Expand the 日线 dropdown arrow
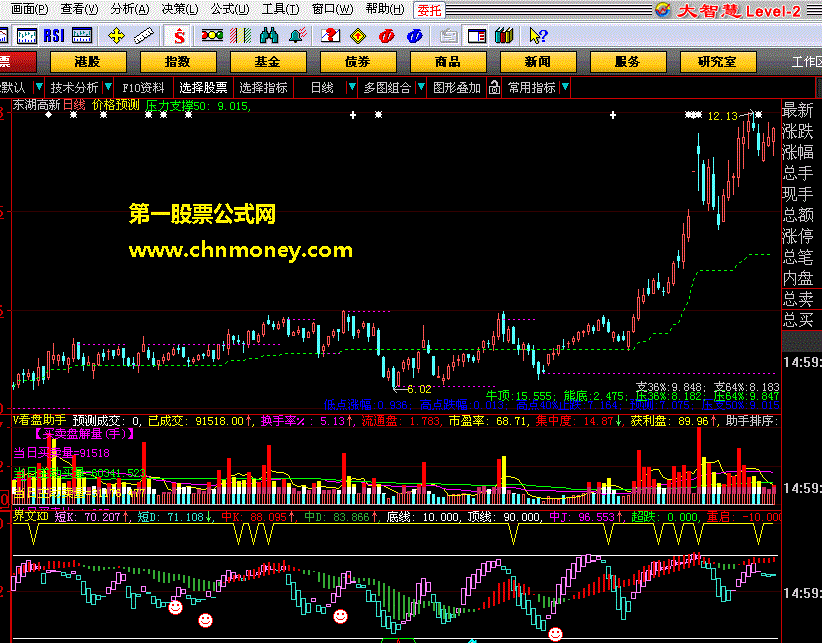This screenshot has width=822, height=643. (352, 87)
